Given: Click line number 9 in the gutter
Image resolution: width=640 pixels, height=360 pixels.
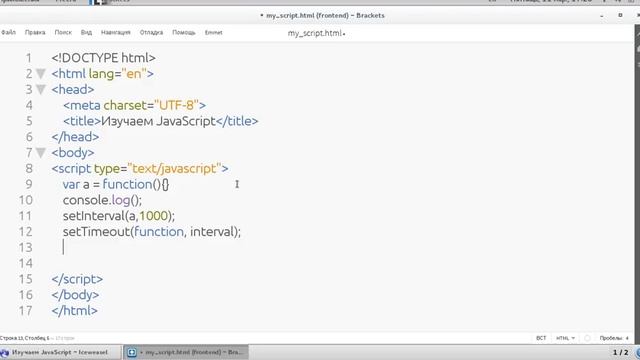Looking at the screenshot, I should [x=29, y=184].
